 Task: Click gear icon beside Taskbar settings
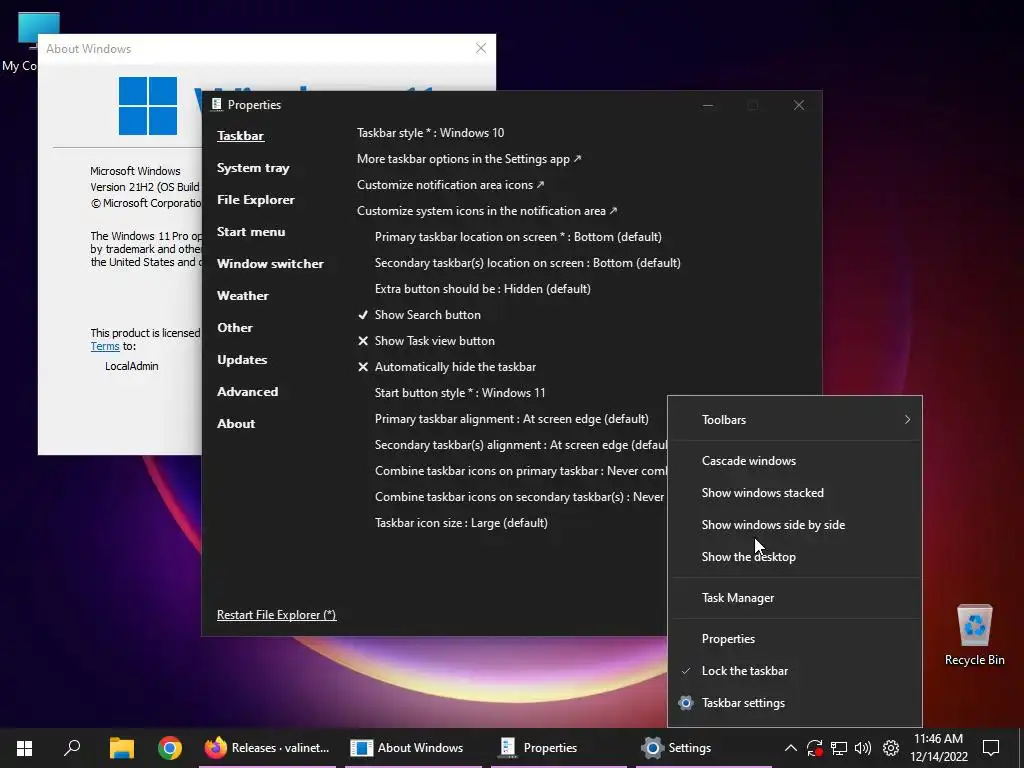pyautogui.click(x=685, y=703)
